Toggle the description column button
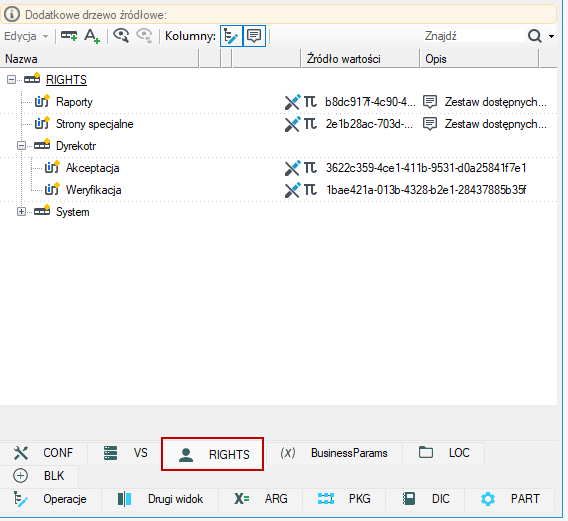This screenshot has width=568, height=521. 254,36
